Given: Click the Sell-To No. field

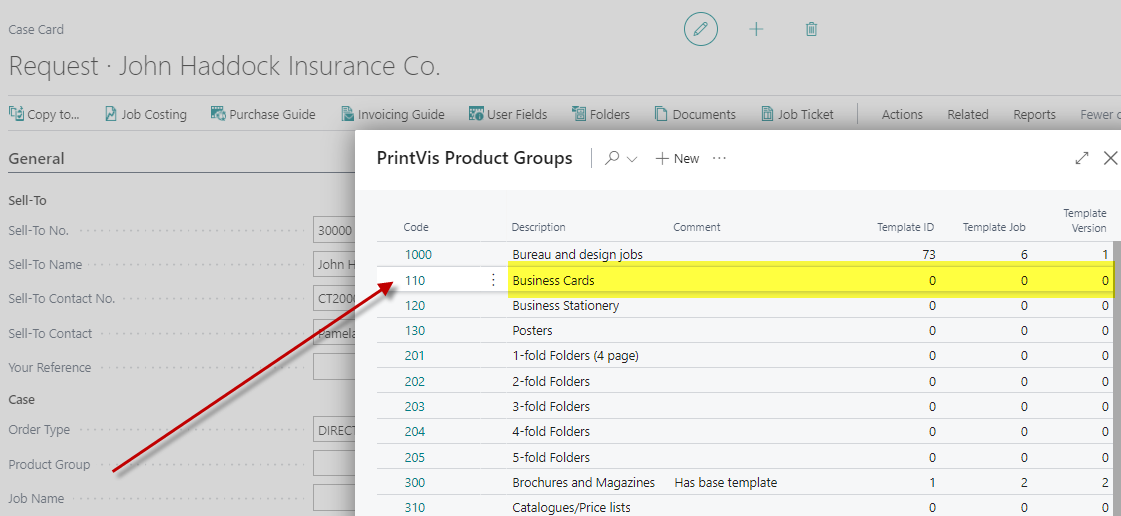Looking at the screenshot, I should [x=334, y=230].
